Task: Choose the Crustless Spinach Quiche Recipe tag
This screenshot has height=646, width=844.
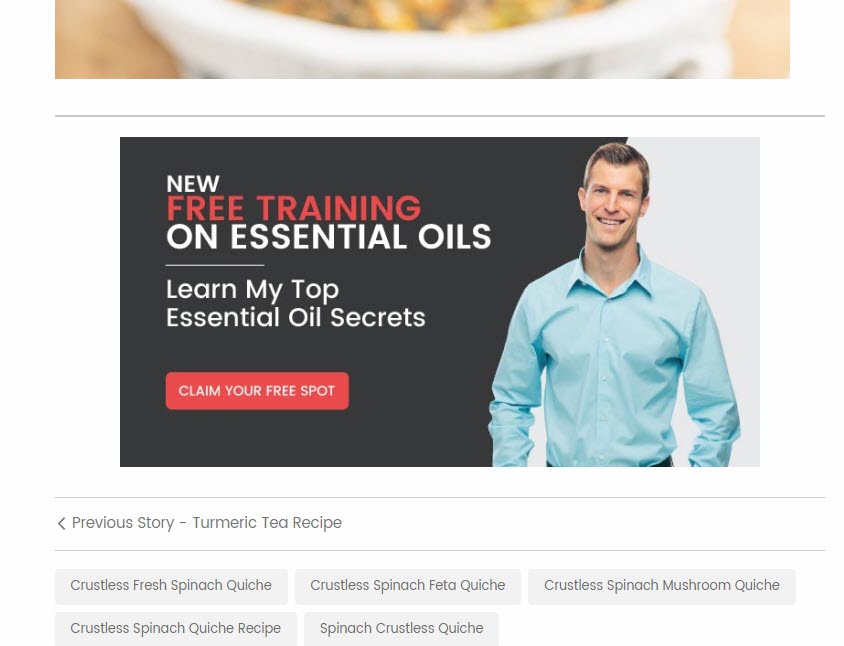Action: click(175, 628)
